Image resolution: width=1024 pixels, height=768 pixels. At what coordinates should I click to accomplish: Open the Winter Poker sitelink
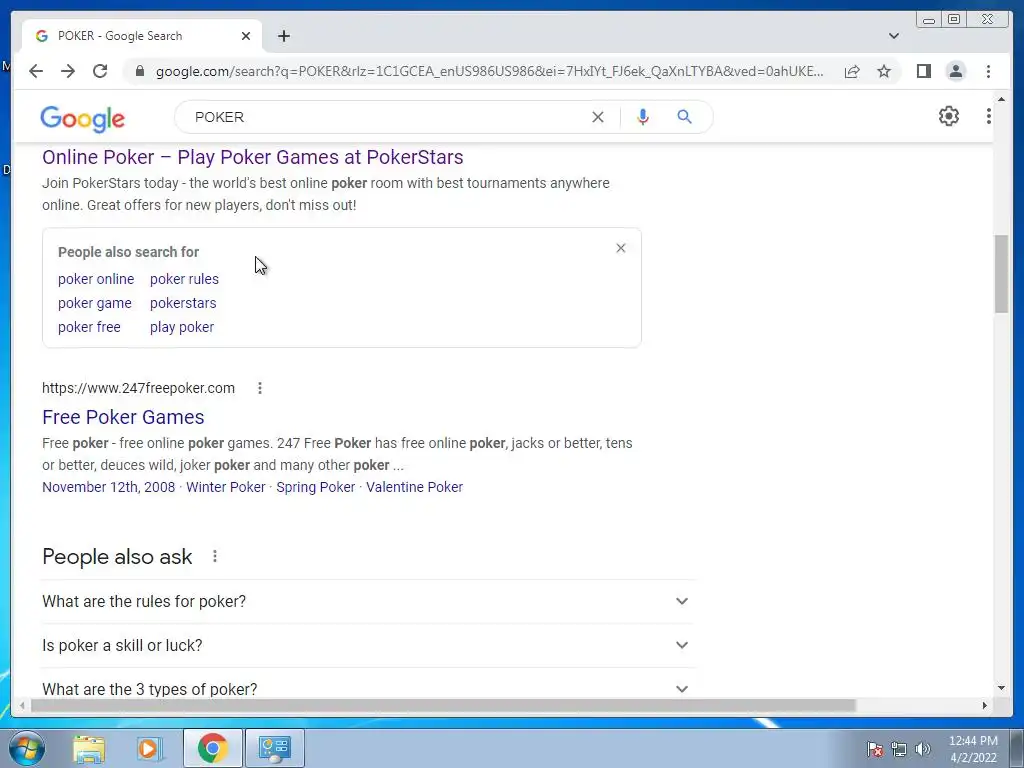(x=226, y=487)
